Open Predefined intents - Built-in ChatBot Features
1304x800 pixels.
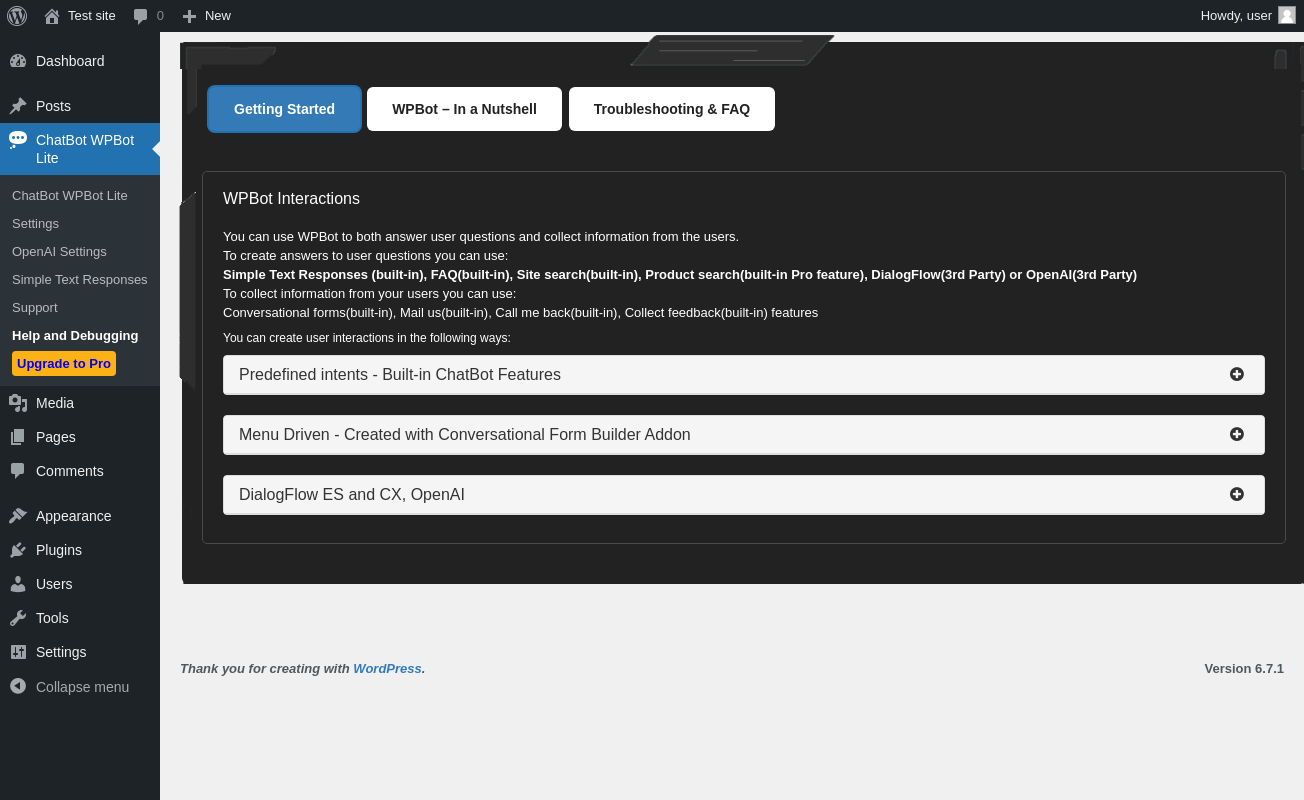(744, 375)
